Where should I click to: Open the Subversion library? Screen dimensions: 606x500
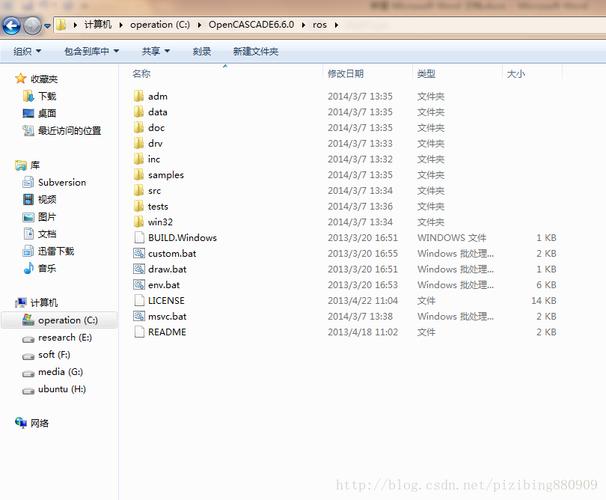(x=62, y=182)
